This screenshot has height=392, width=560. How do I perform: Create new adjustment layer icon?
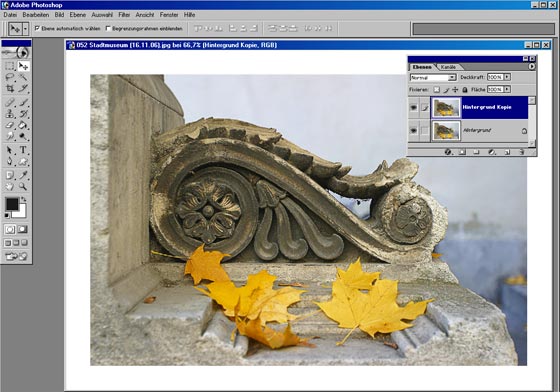[492, 152]
